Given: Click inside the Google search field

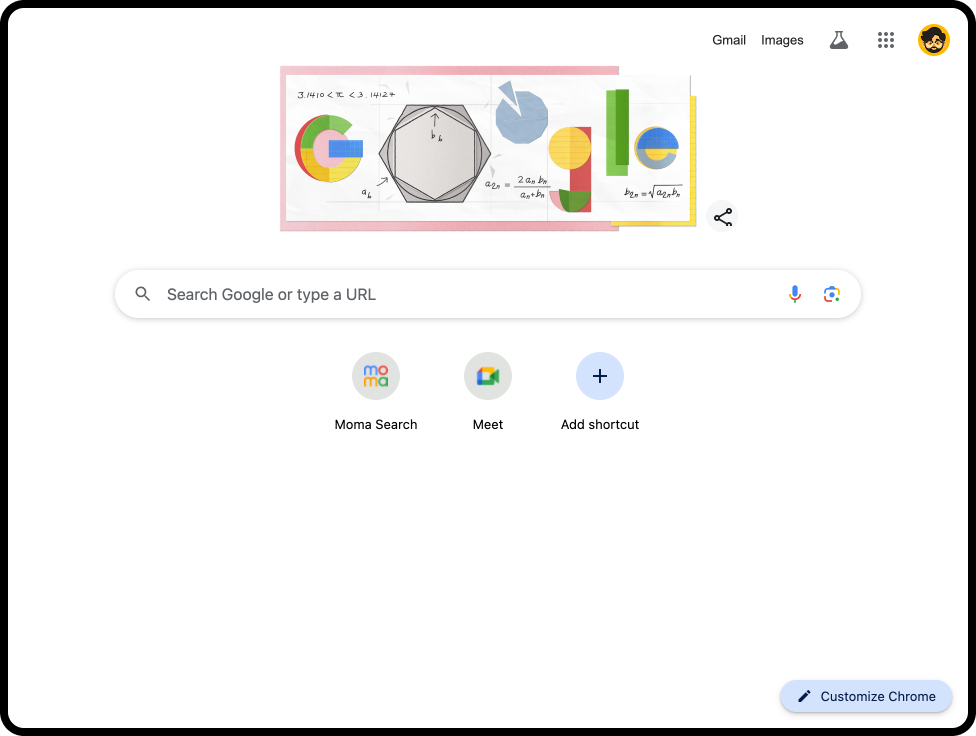Looking at the screenshot, I should tap(450, 294).
